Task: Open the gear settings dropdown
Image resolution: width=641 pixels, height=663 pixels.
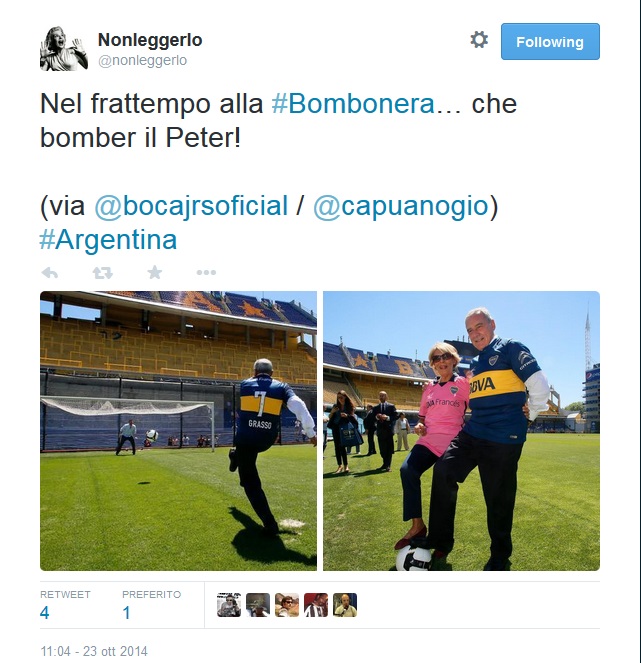Action: click(x=479, y=40)
